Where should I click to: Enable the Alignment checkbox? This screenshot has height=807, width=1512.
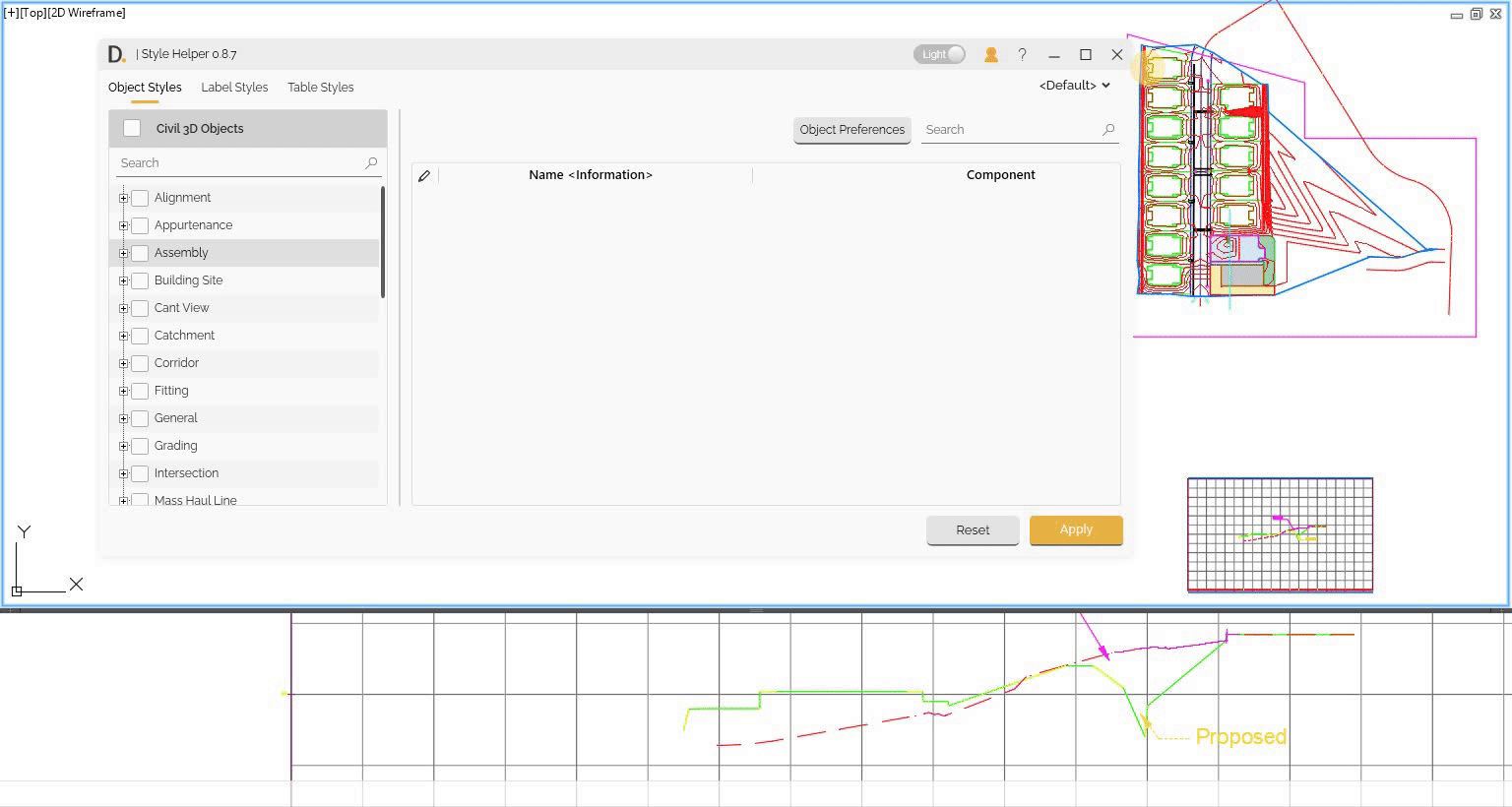pyautogui.click(x=139, y=197)
